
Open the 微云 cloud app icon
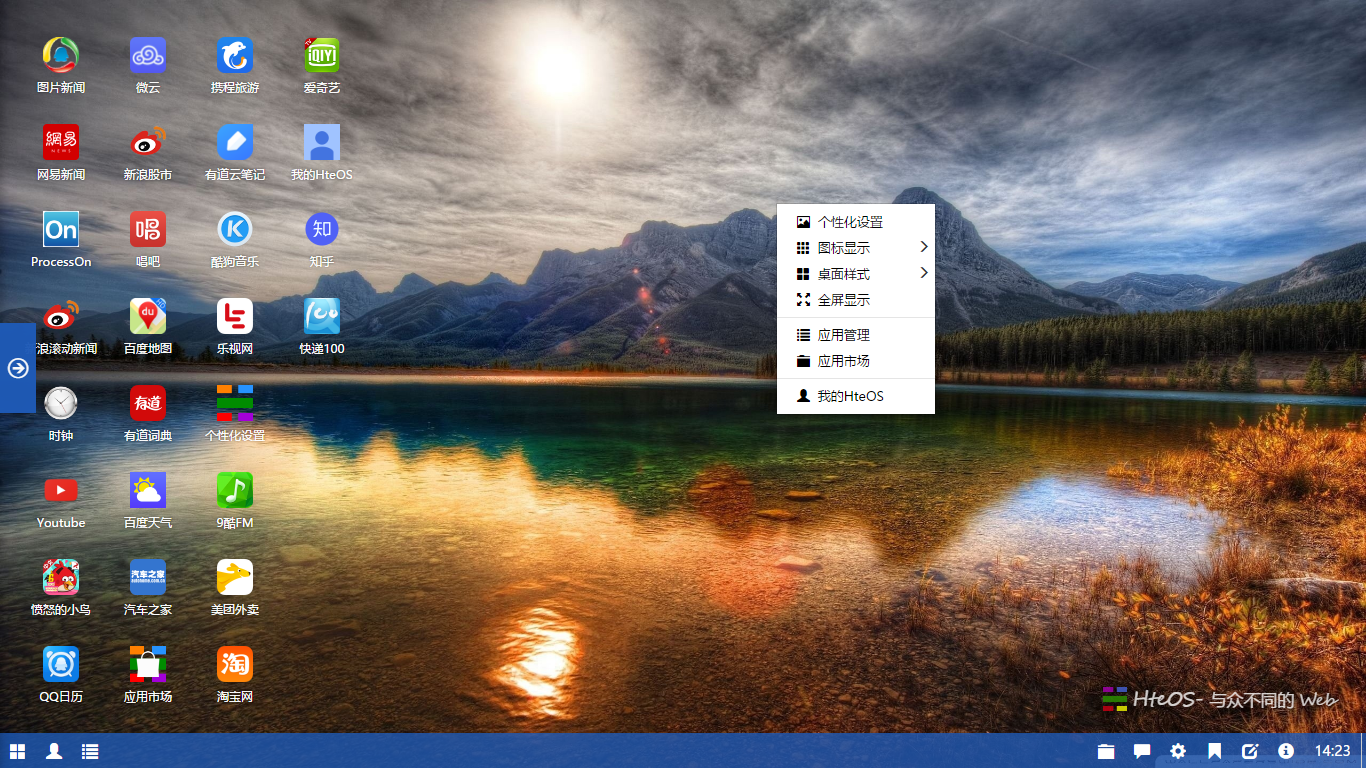(148, 56)
